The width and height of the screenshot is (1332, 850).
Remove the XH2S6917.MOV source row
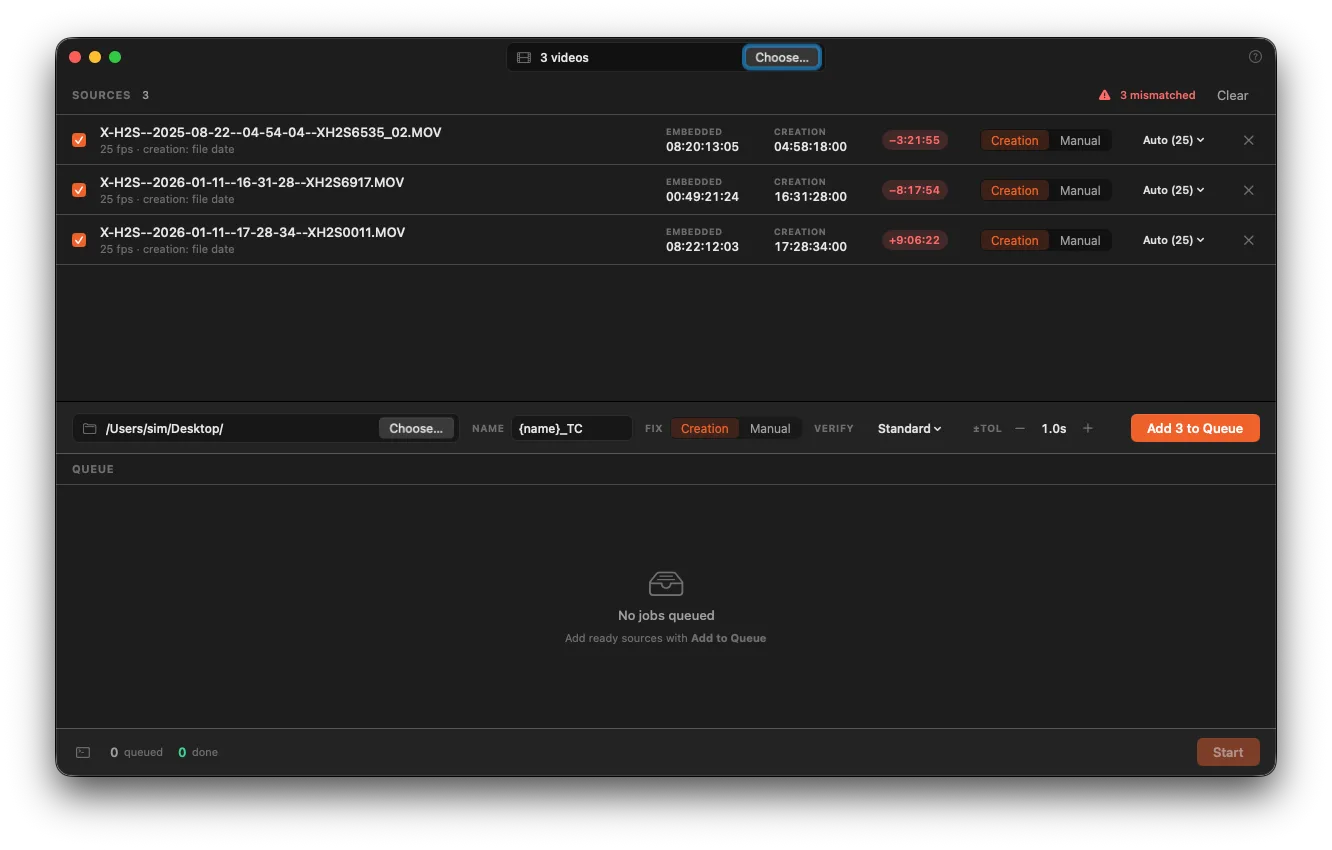point(1248,190)
